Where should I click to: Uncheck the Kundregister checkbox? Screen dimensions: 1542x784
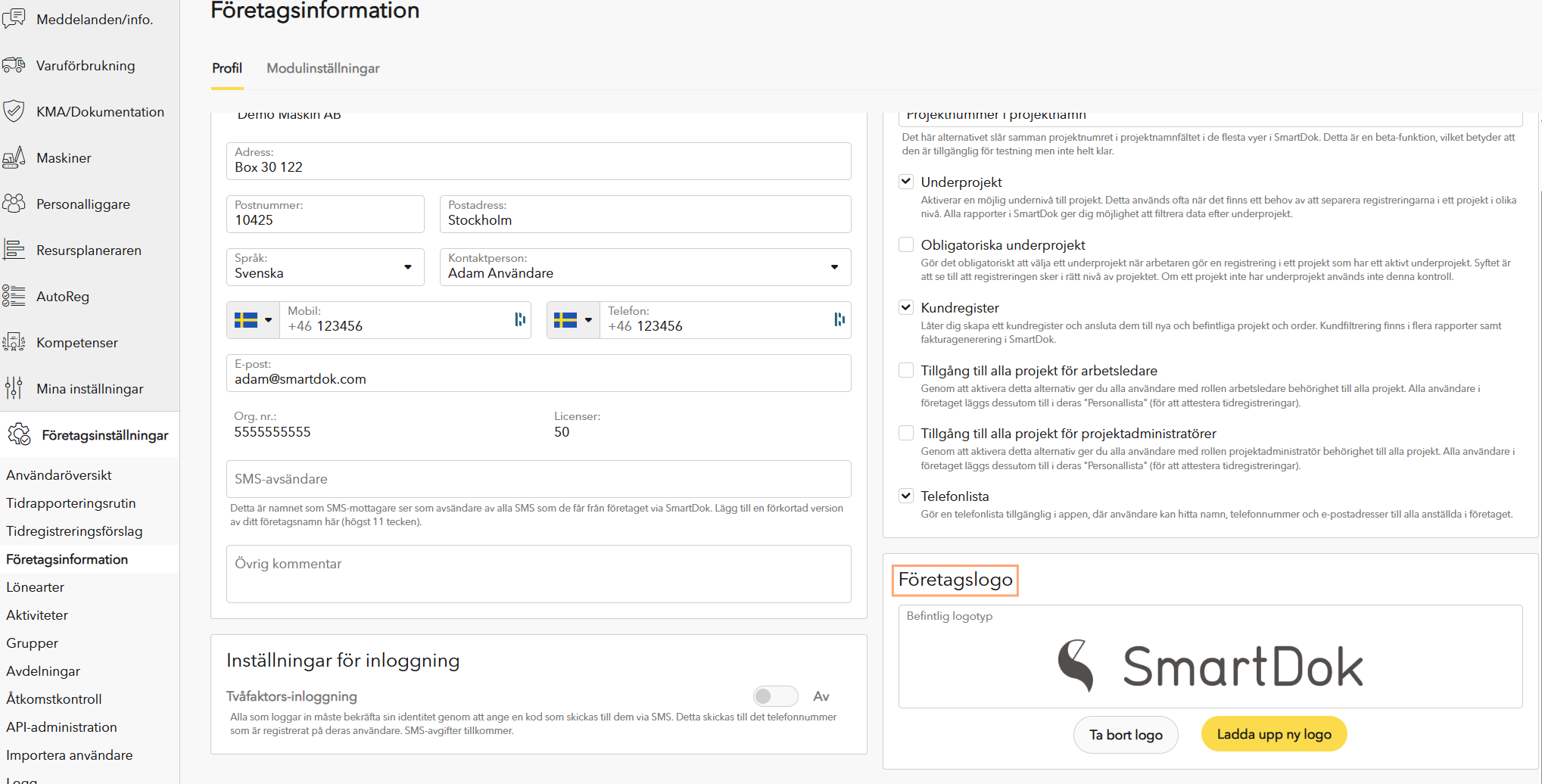[x=905, y=307]
